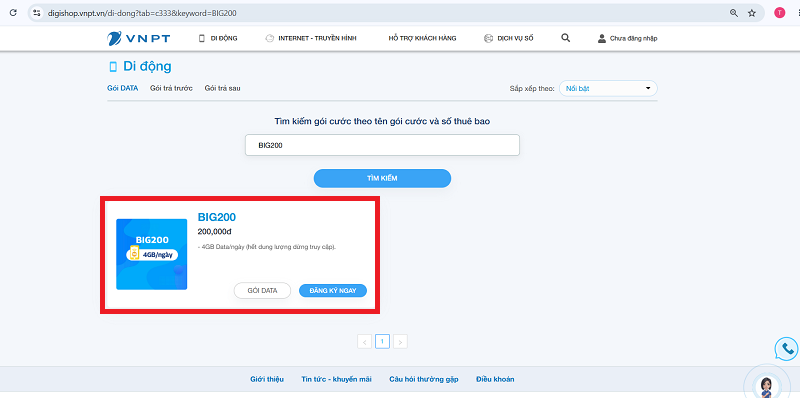This screenshot has width=800, height=398.
Task: Open the Giới thiệu footer link
Action: (x=267, y=379)
